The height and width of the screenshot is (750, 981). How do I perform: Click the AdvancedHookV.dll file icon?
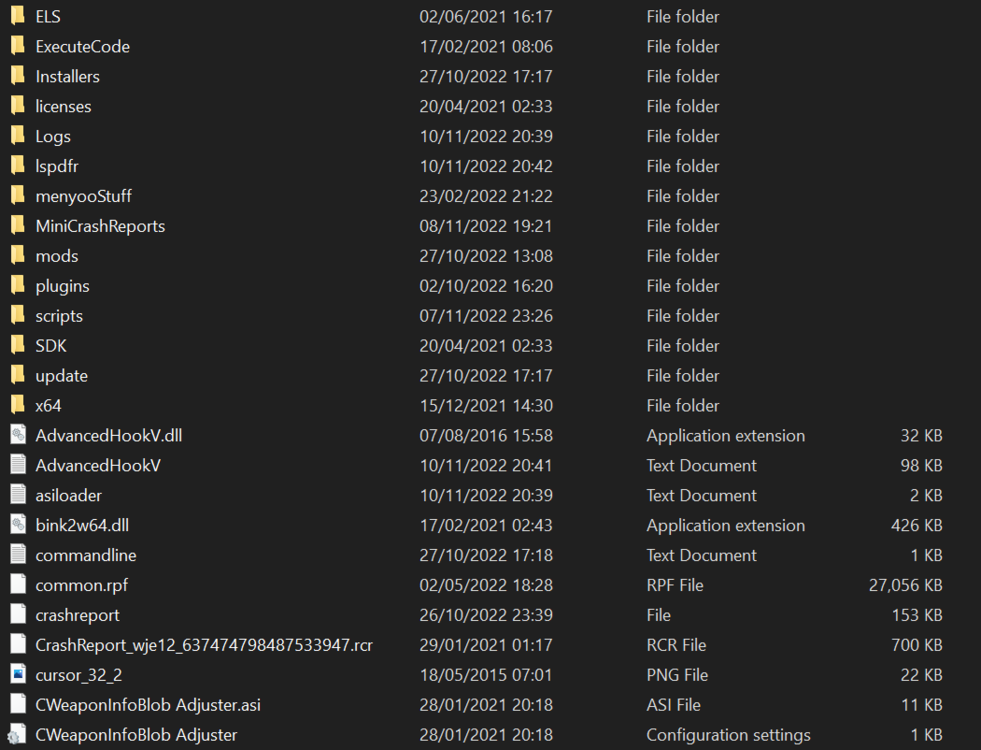[18, 435]
